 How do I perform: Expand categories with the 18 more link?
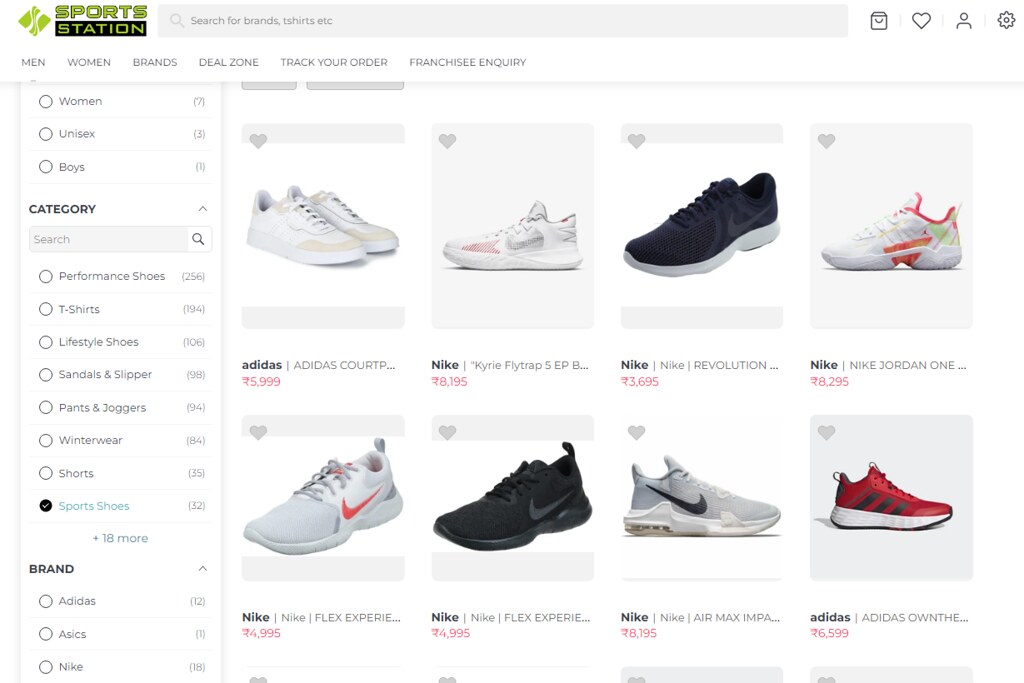pyautogui.click(x=120, y=538)
